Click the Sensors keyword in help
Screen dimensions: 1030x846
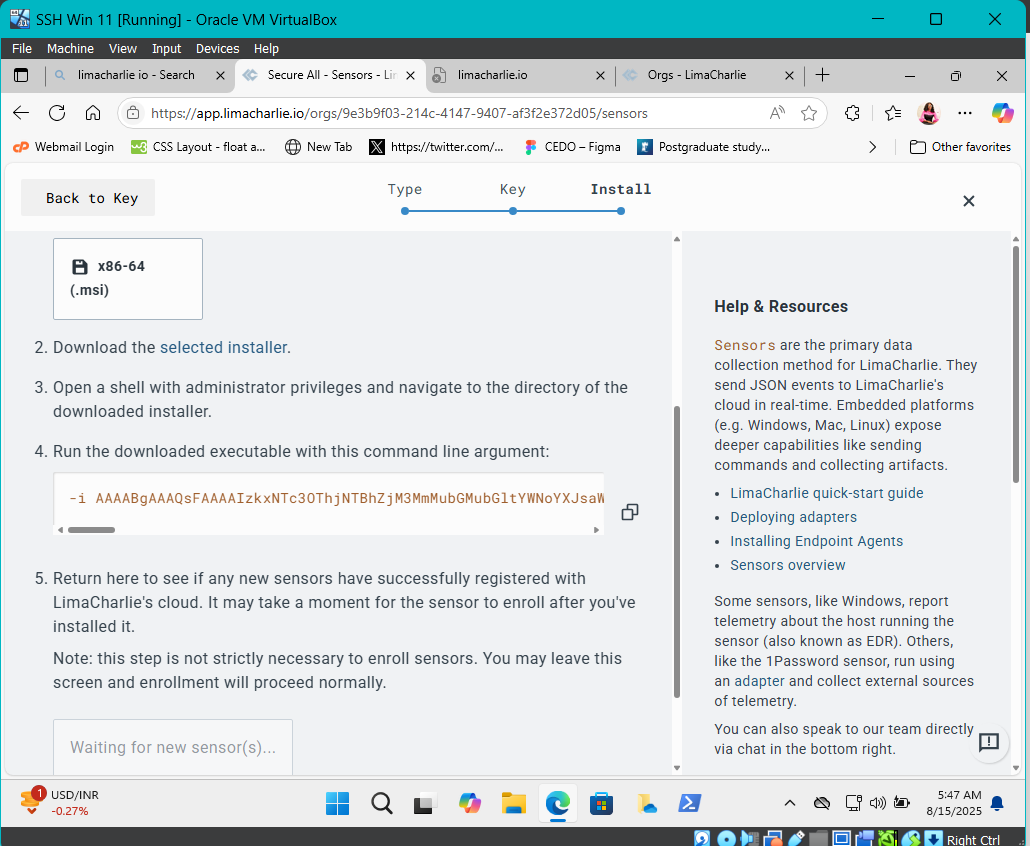744,345
